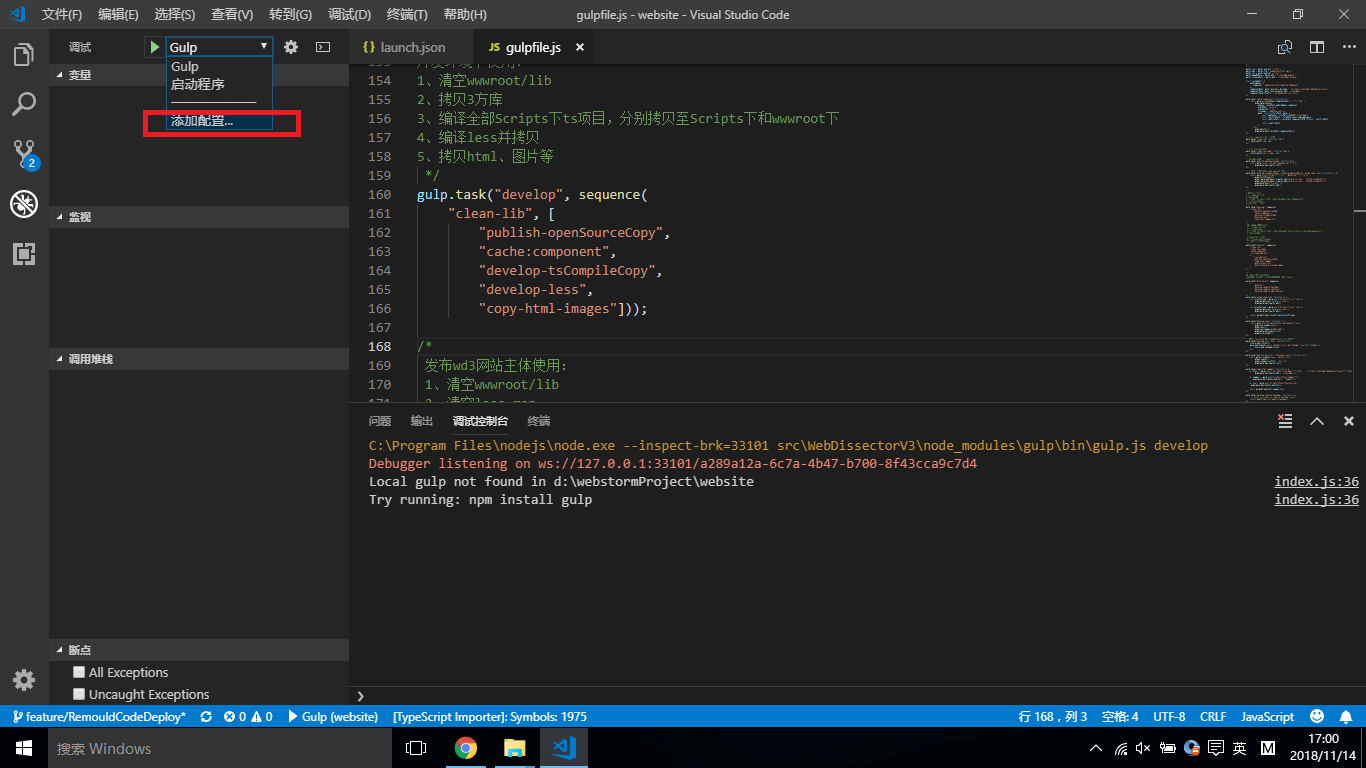This screenshot has height=768, width=1366.
Task: Click the notification bell in status bar
Action: [x=1346, y=716]
